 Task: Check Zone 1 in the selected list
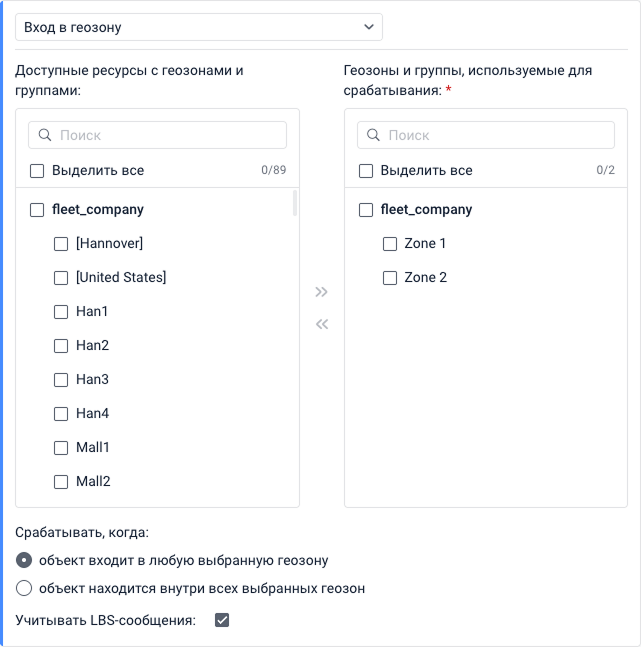pyautogui.click(x=390, y=244)
